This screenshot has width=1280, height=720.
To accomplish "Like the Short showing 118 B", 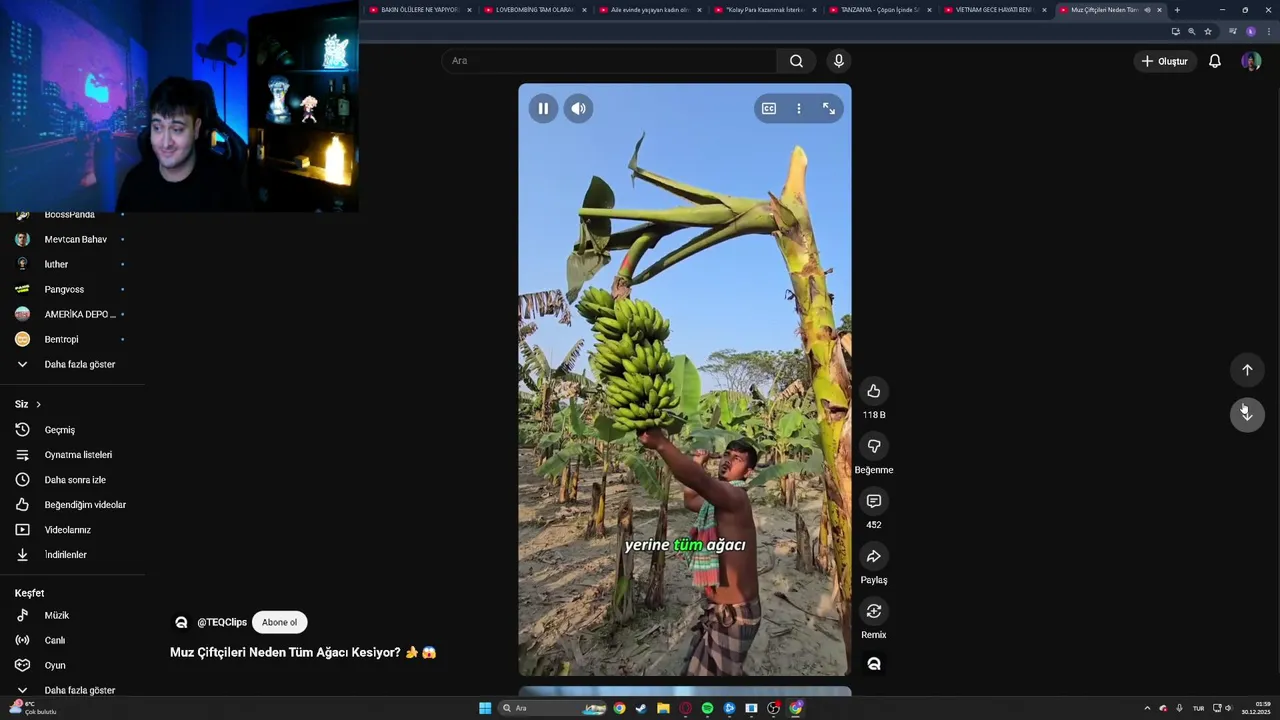I will pos(874,391).
